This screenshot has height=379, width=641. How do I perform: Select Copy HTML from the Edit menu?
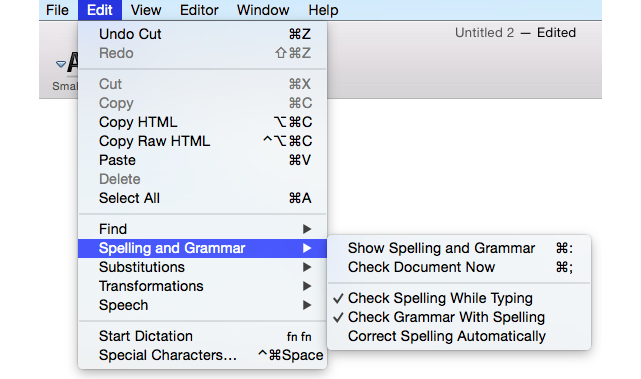[x=202, y=122]
